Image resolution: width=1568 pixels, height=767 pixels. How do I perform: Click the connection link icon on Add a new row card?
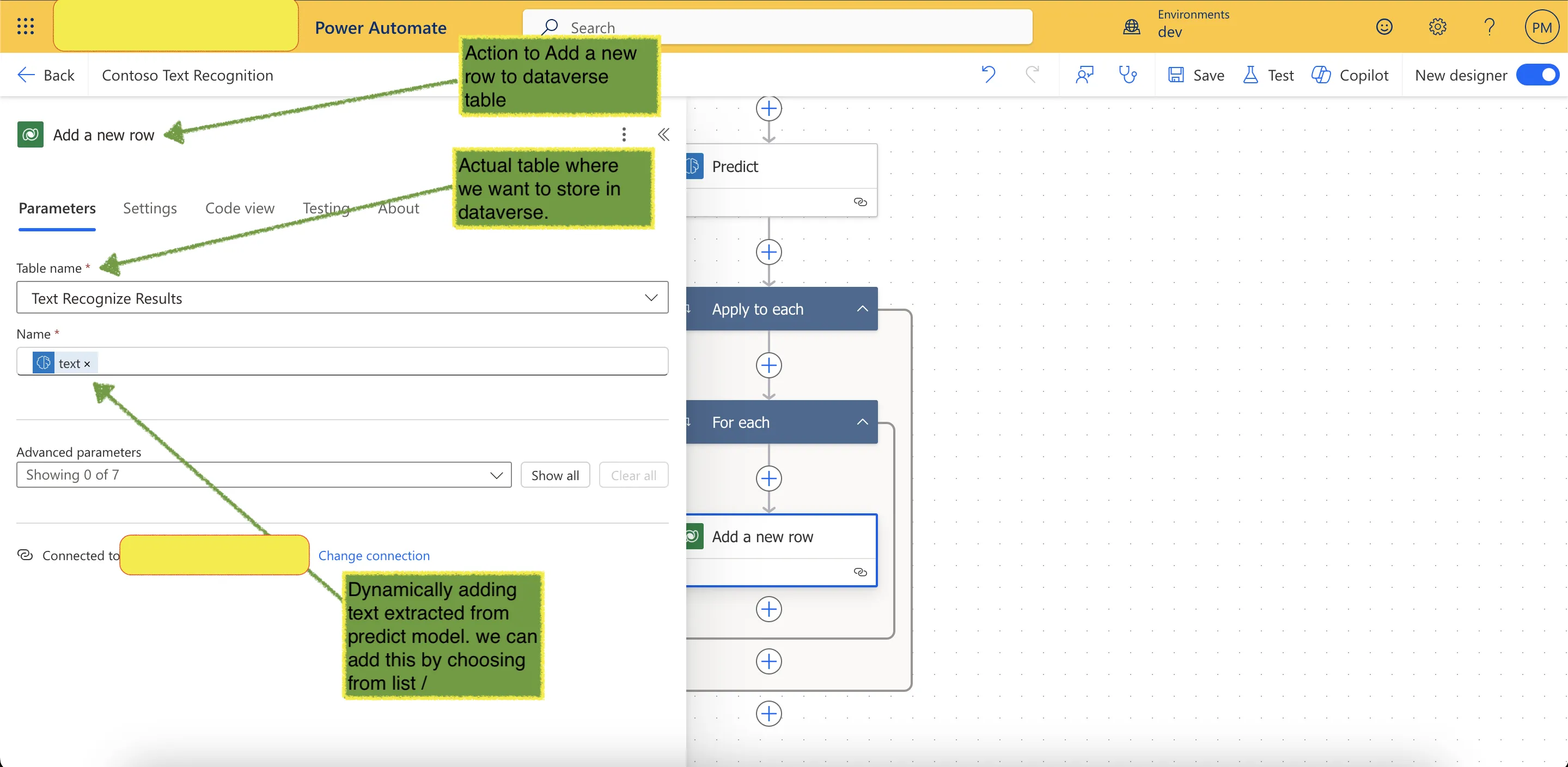click(x=860, y=572)
